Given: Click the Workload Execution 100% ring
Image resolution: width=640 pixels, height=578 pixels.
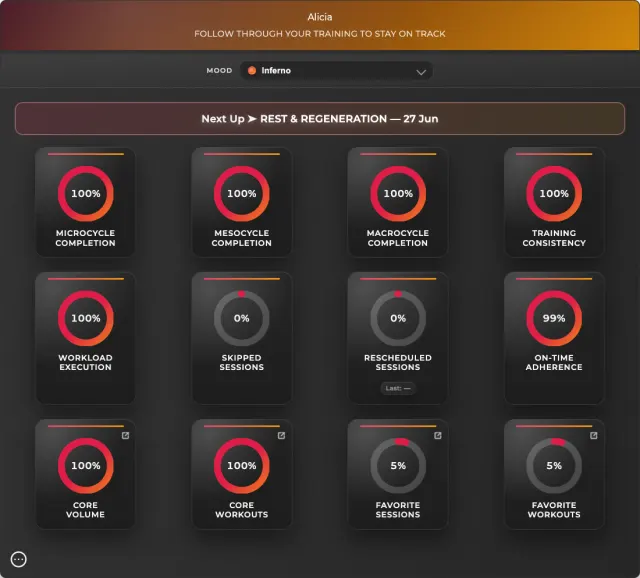Looking at the screenshot, I should 86,318.
